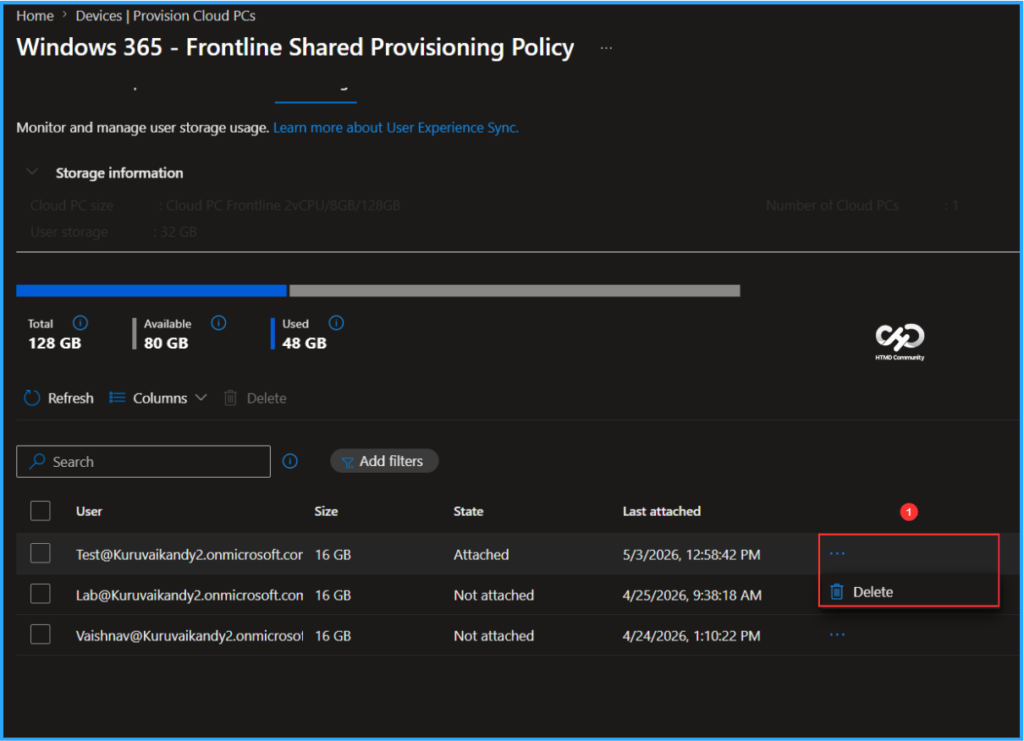Open the more options ellipsis beside policy title
1024x741 pixels.
(606, 48)
